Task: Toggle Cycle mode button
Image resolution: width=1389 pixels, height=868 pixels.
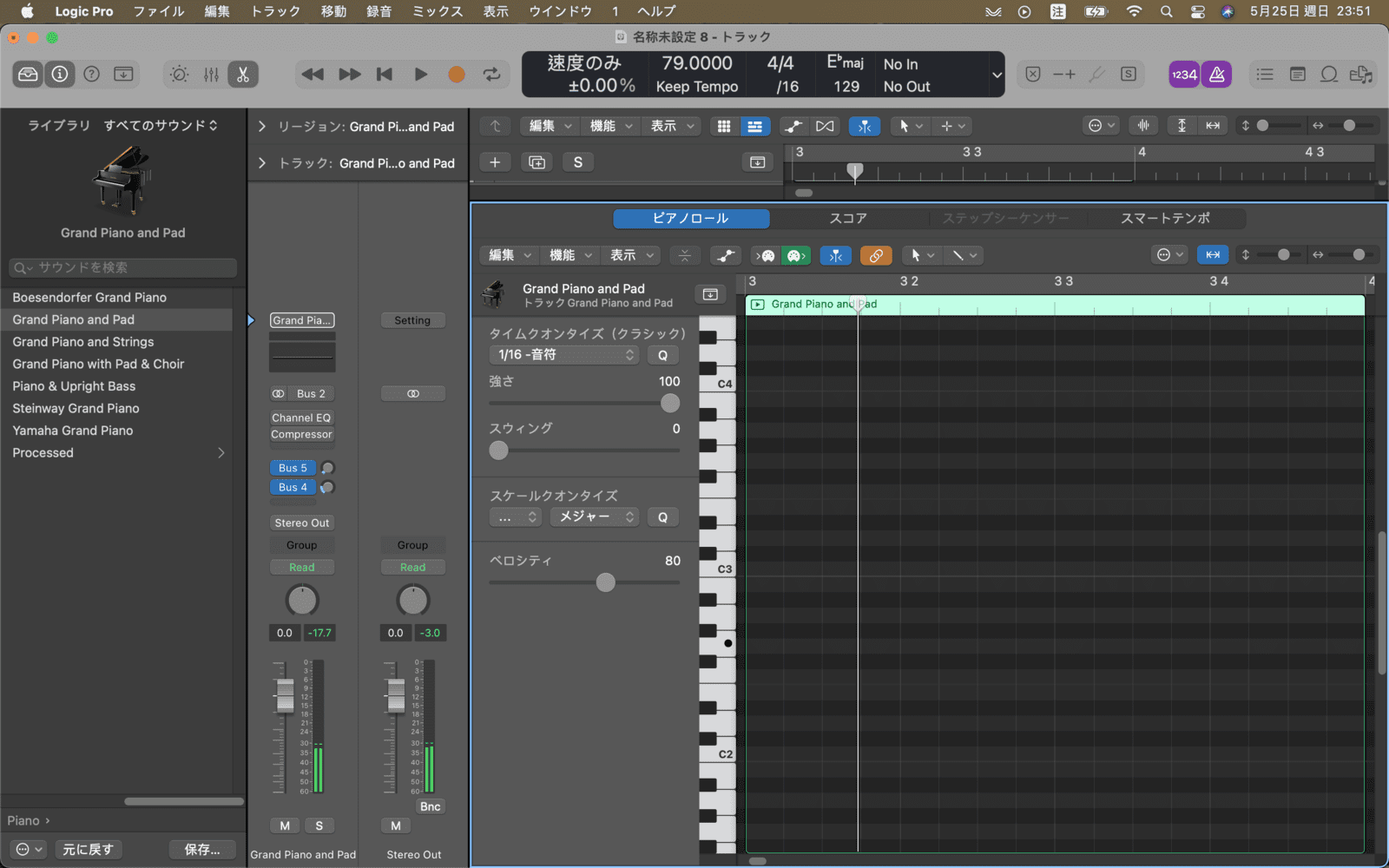Action: coord(492,75)
